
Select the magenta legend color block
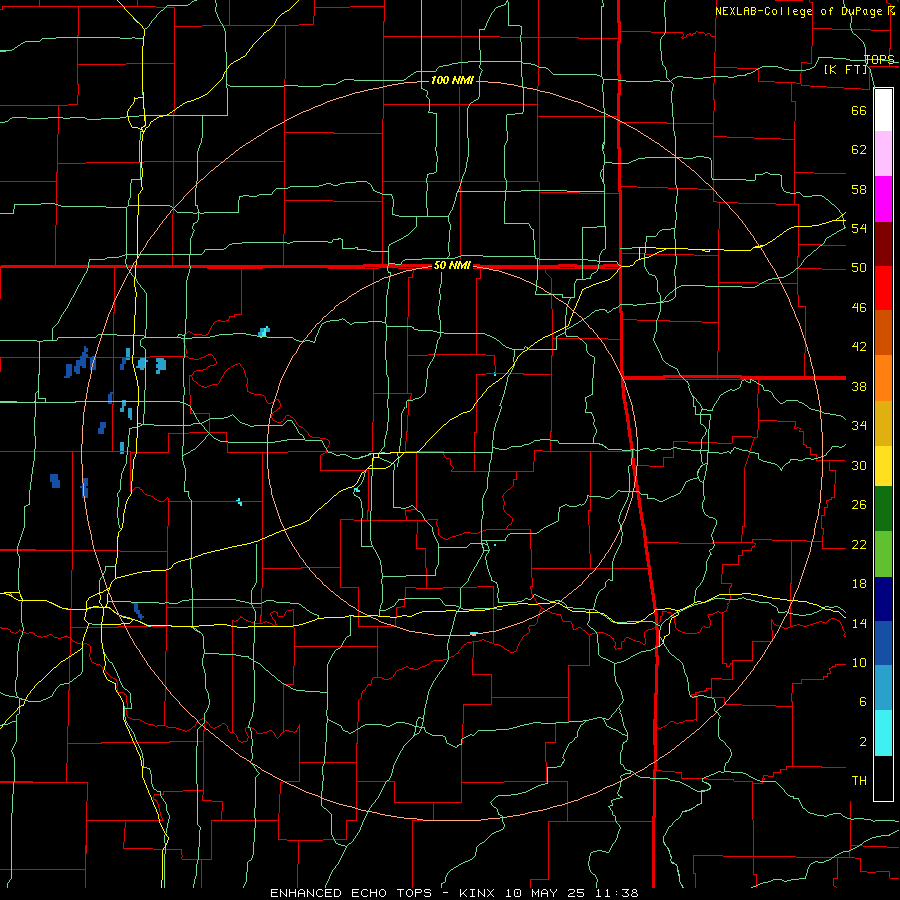(883, 199)
